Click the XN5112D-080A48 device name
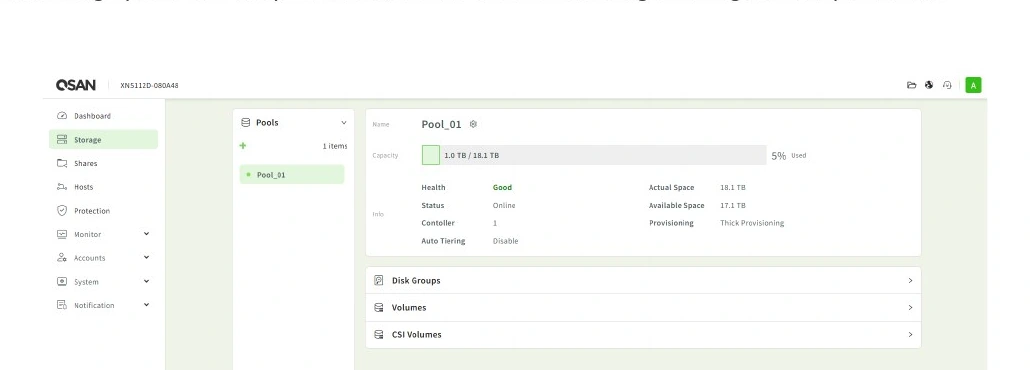The width and height of the screenshot is (1030, 370). [x=149, y=85]
